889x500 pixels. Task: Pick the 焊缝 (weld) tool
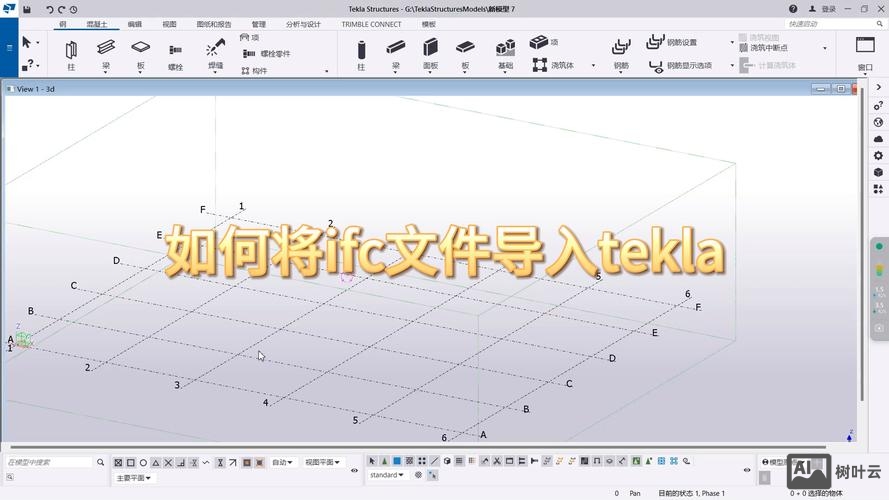pyautogui.click(x=215, y=55)
